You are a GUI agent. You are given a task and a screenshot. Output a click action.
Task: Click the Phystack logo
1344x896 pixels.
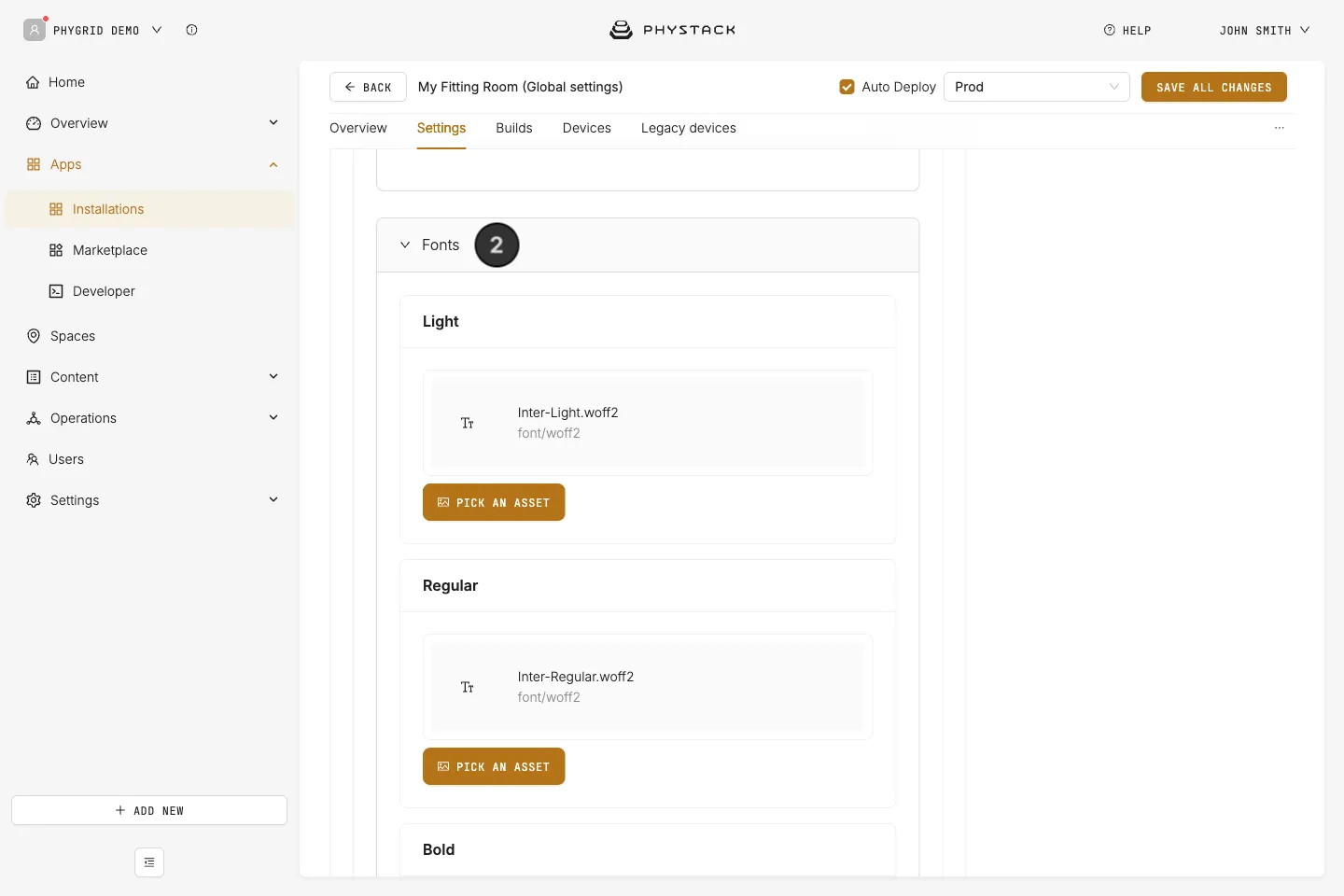click(x=672, y=30)
